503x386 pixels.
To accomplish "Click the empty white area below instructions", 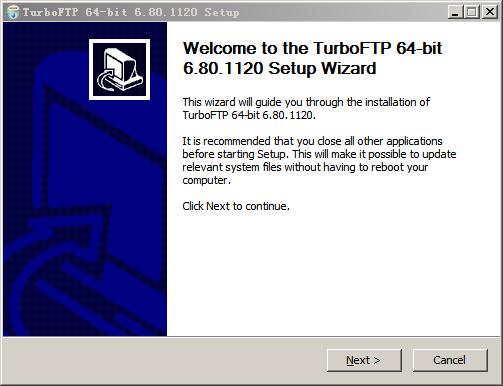I will 333,273.
